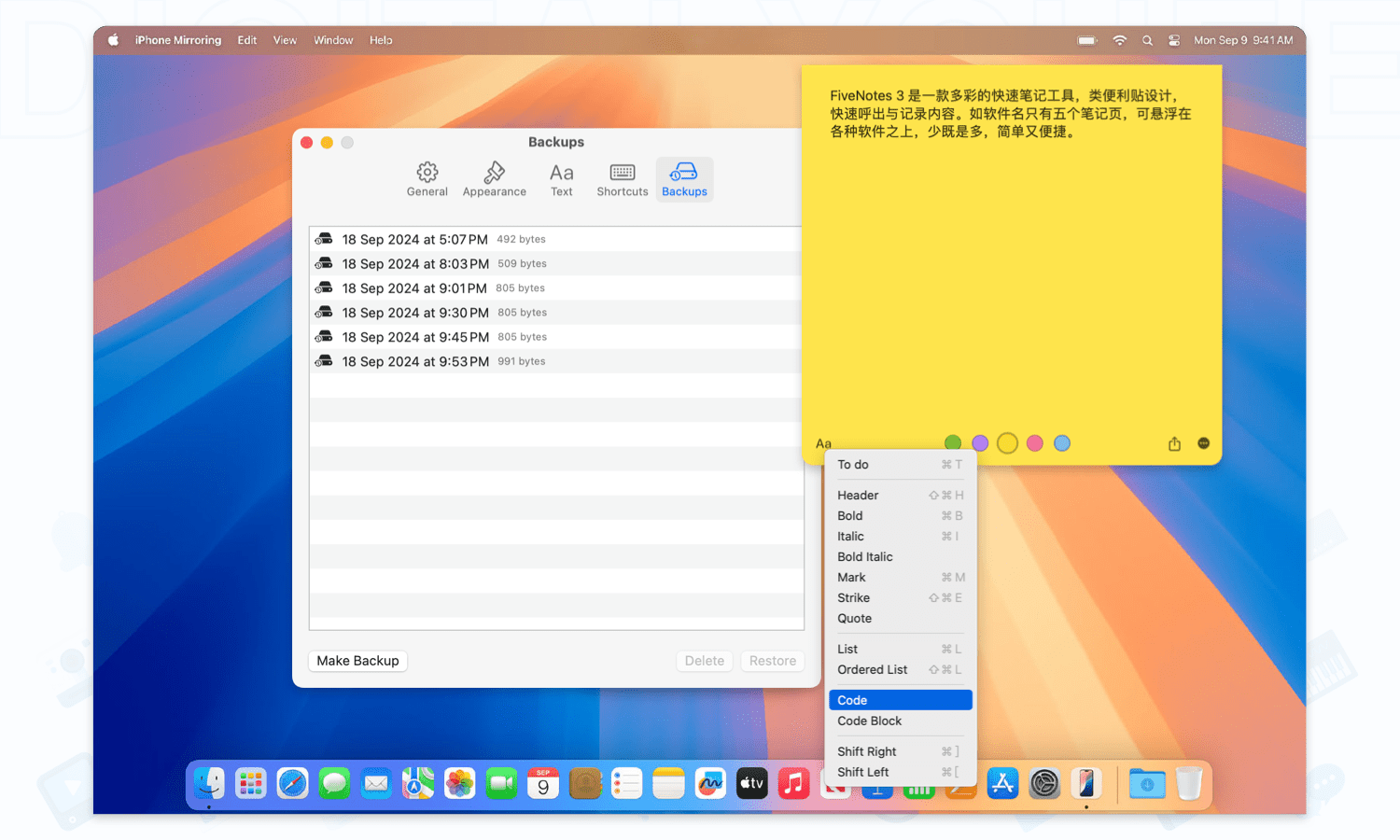This screenshot has width=1400, height=840.
Task: Switch to the purple note color
Action: tap(980, 443)
